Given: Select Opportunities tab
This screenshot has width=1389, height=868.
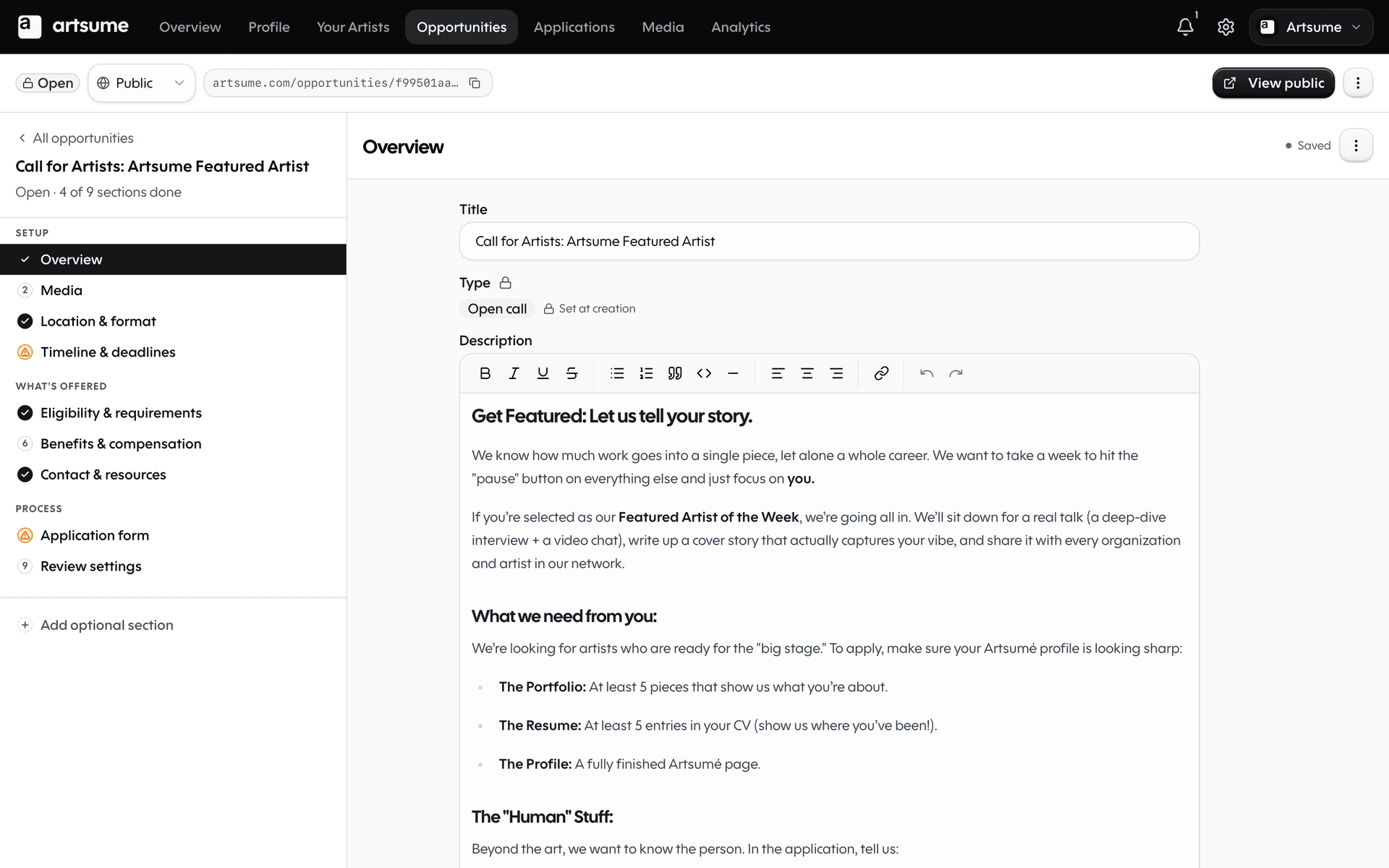Looking at the screenshot, I should 462,27.
